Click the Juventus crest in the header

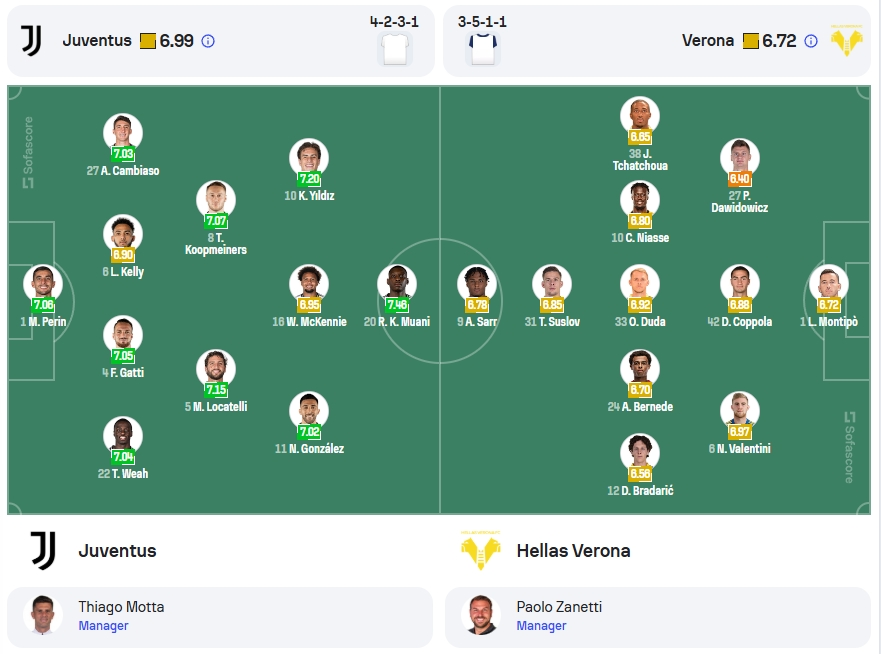click(x=31, y=41)
